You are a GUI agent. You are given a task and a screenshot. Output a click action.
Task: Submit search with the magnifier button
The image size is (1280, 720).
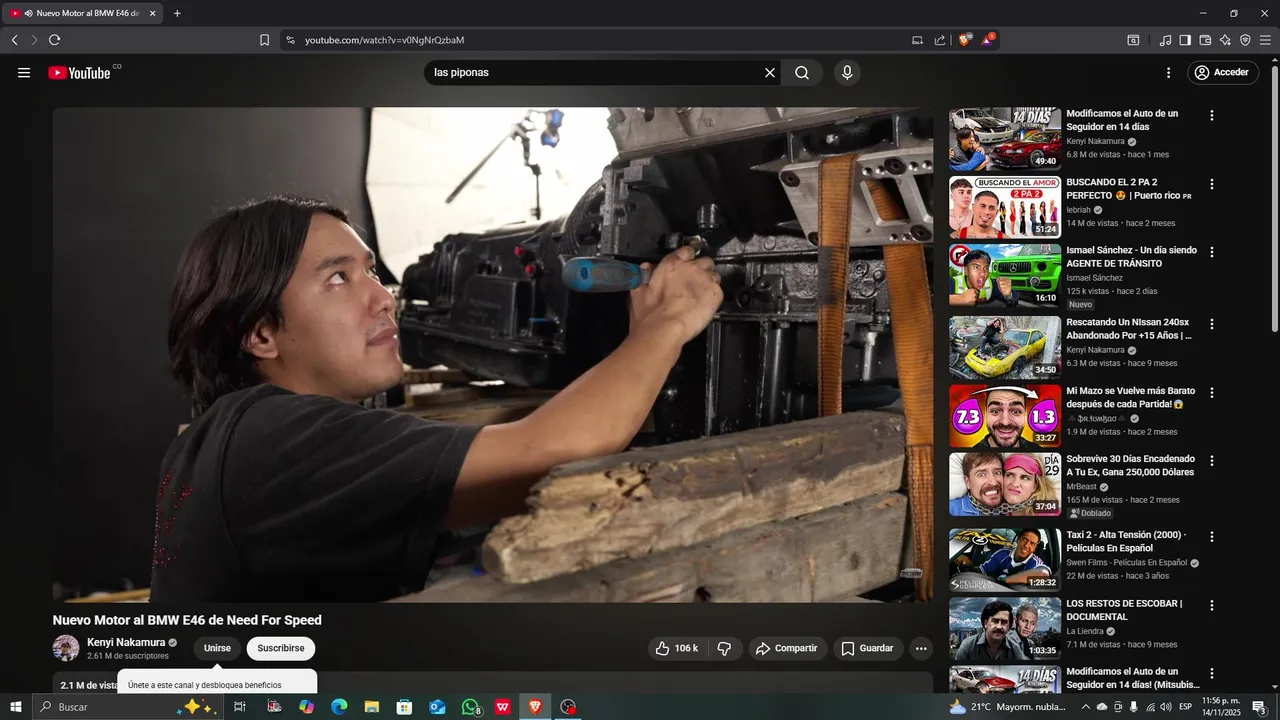click(x=802, y=73)
